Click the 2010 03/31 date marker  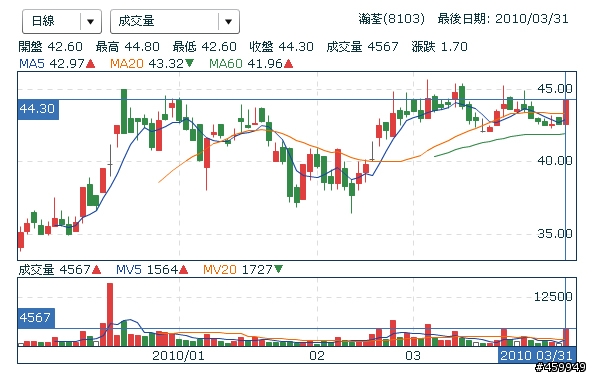pos(536,356)
